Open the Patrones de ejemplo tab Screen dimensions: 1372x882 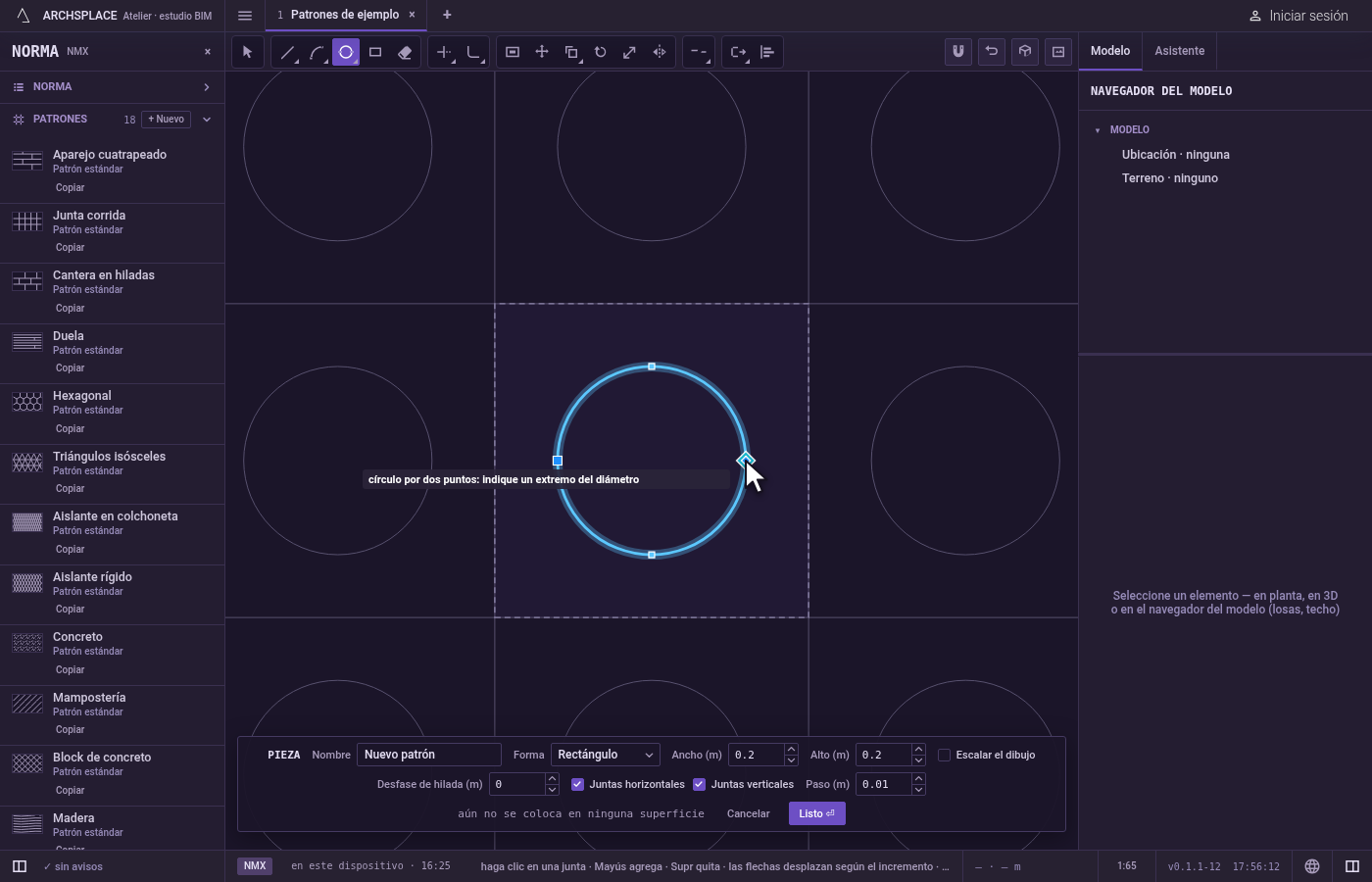[344, 15]
